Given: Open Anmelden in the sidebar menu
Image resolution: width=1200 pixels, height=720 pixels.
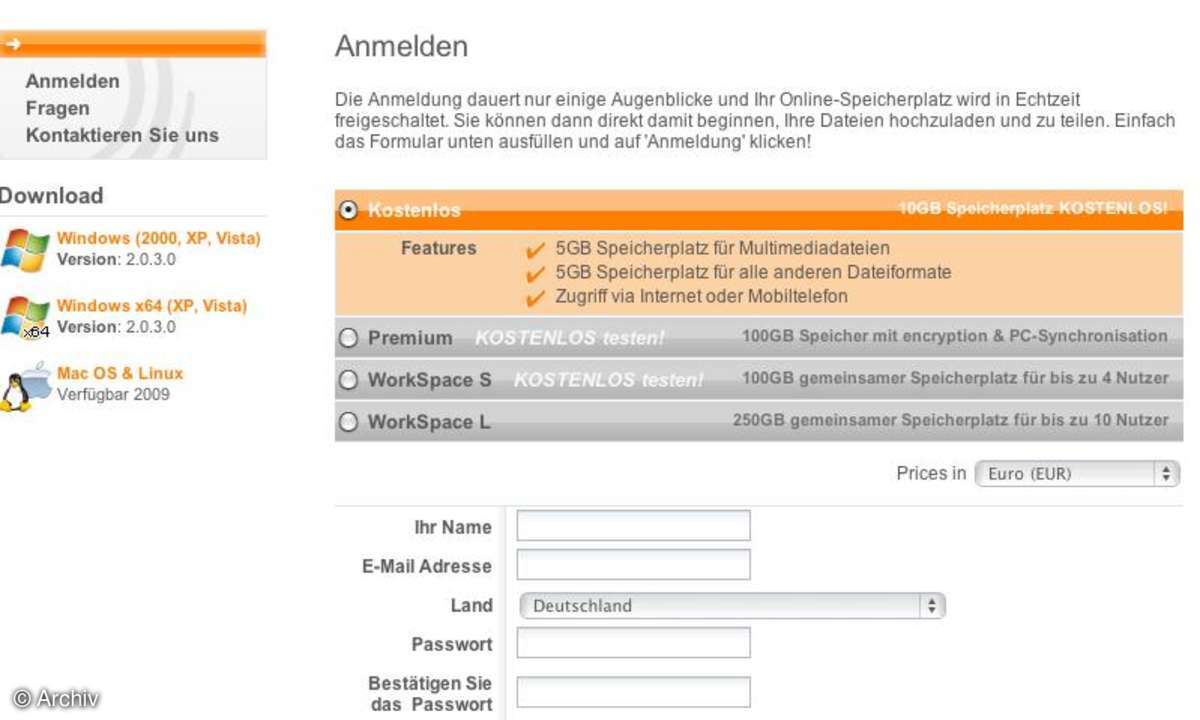Looking at the screenshot, I should [72, 81].
